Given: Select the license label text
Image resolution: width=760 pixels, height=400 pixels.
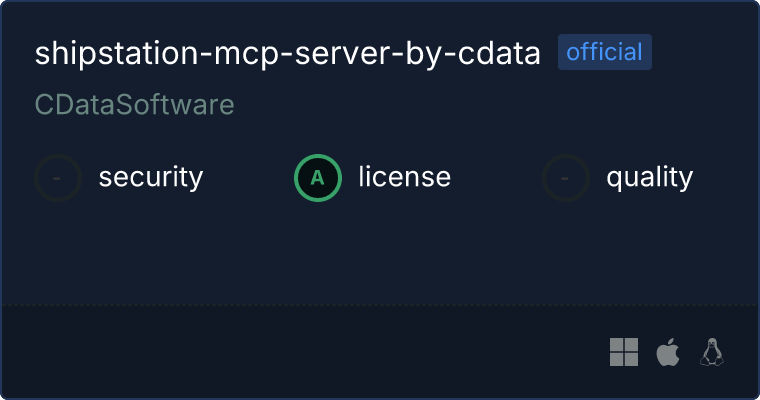Looking at the screenshot, I should (405, 176).
